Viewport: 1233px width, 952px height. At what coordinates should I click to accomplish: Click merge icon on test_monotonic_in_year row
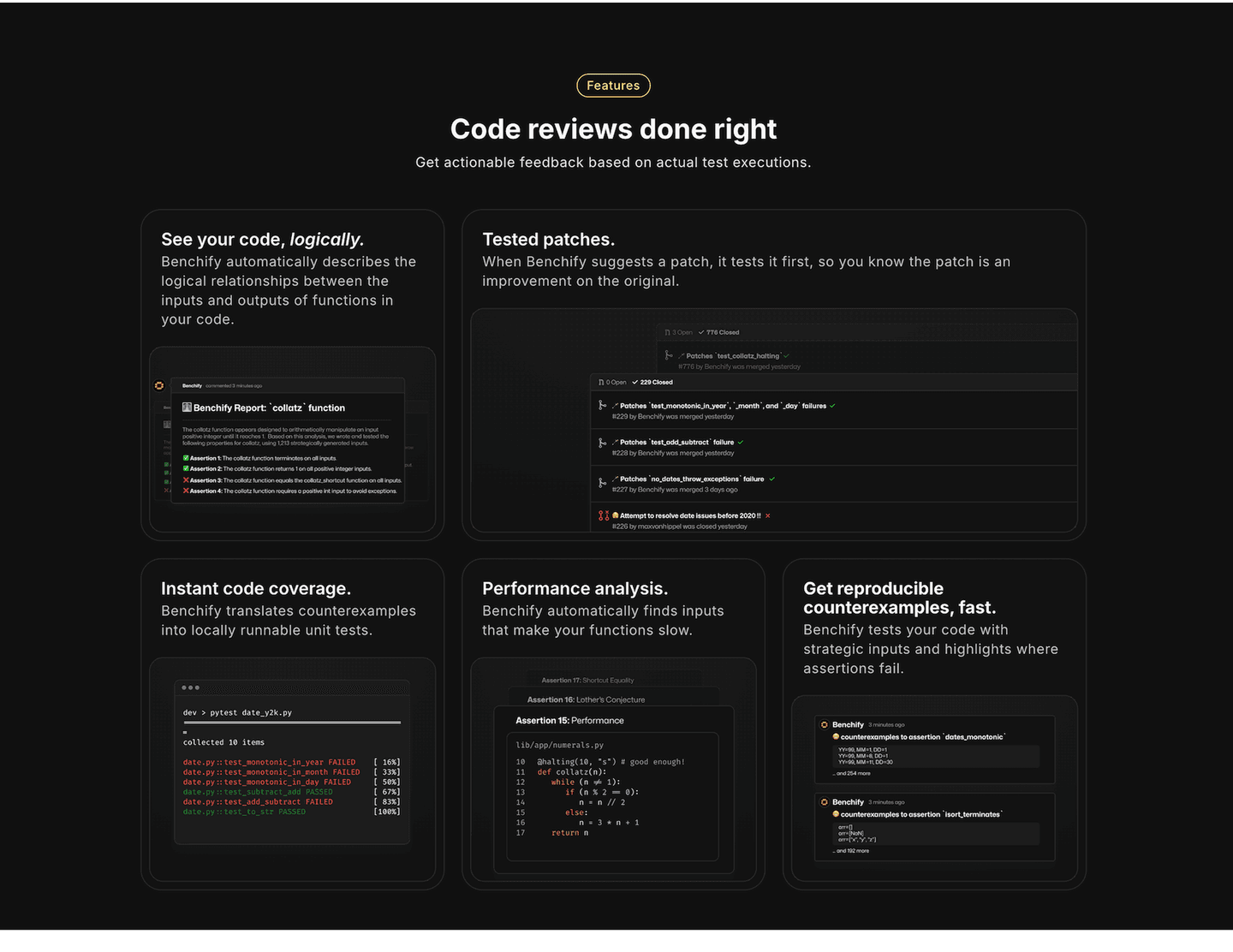602,405
